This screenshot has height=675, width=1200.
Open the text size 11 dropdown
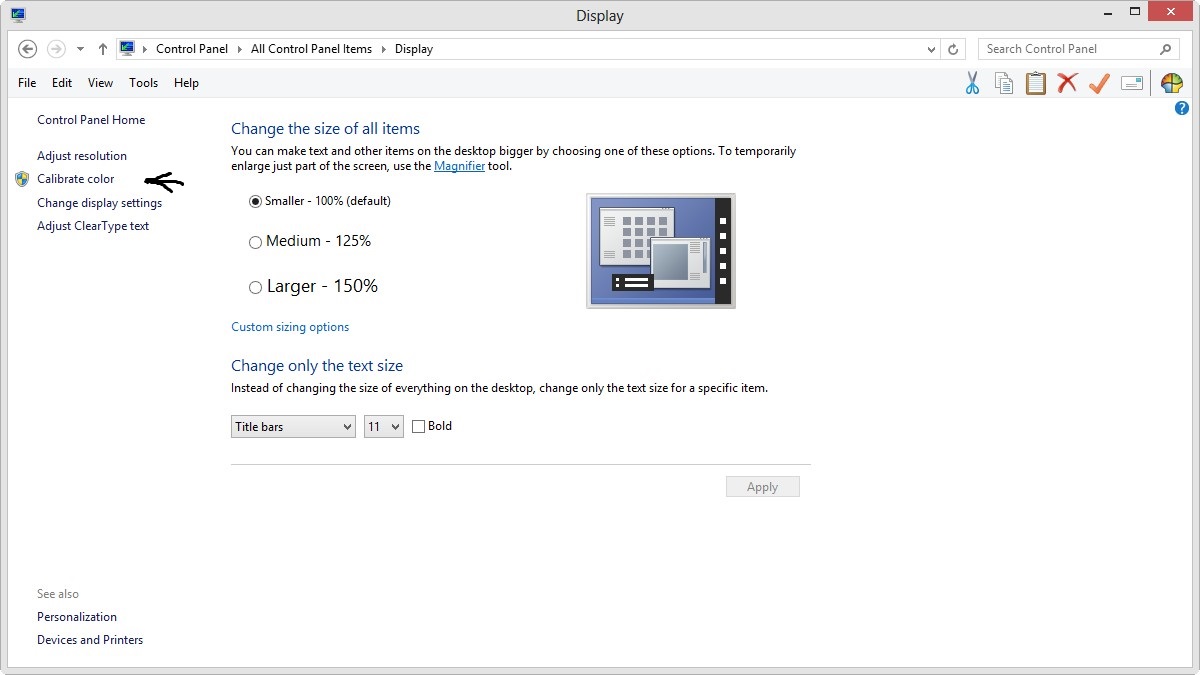(x=384, y=427)
